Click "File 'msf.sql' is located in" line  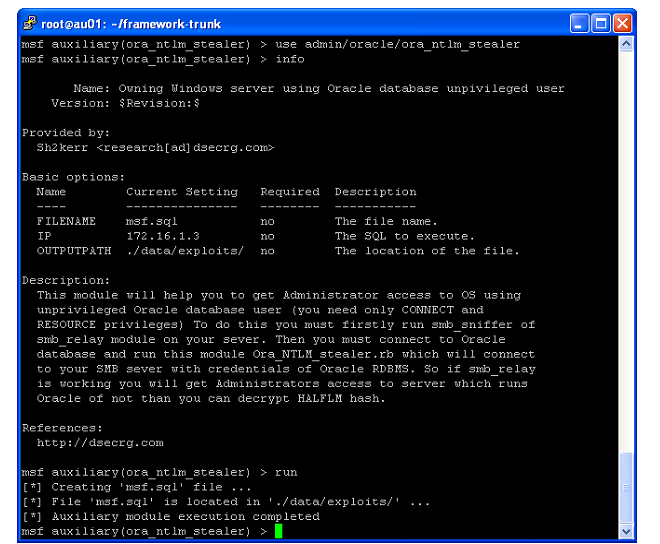pyautogui.click(x=226, y=502)
